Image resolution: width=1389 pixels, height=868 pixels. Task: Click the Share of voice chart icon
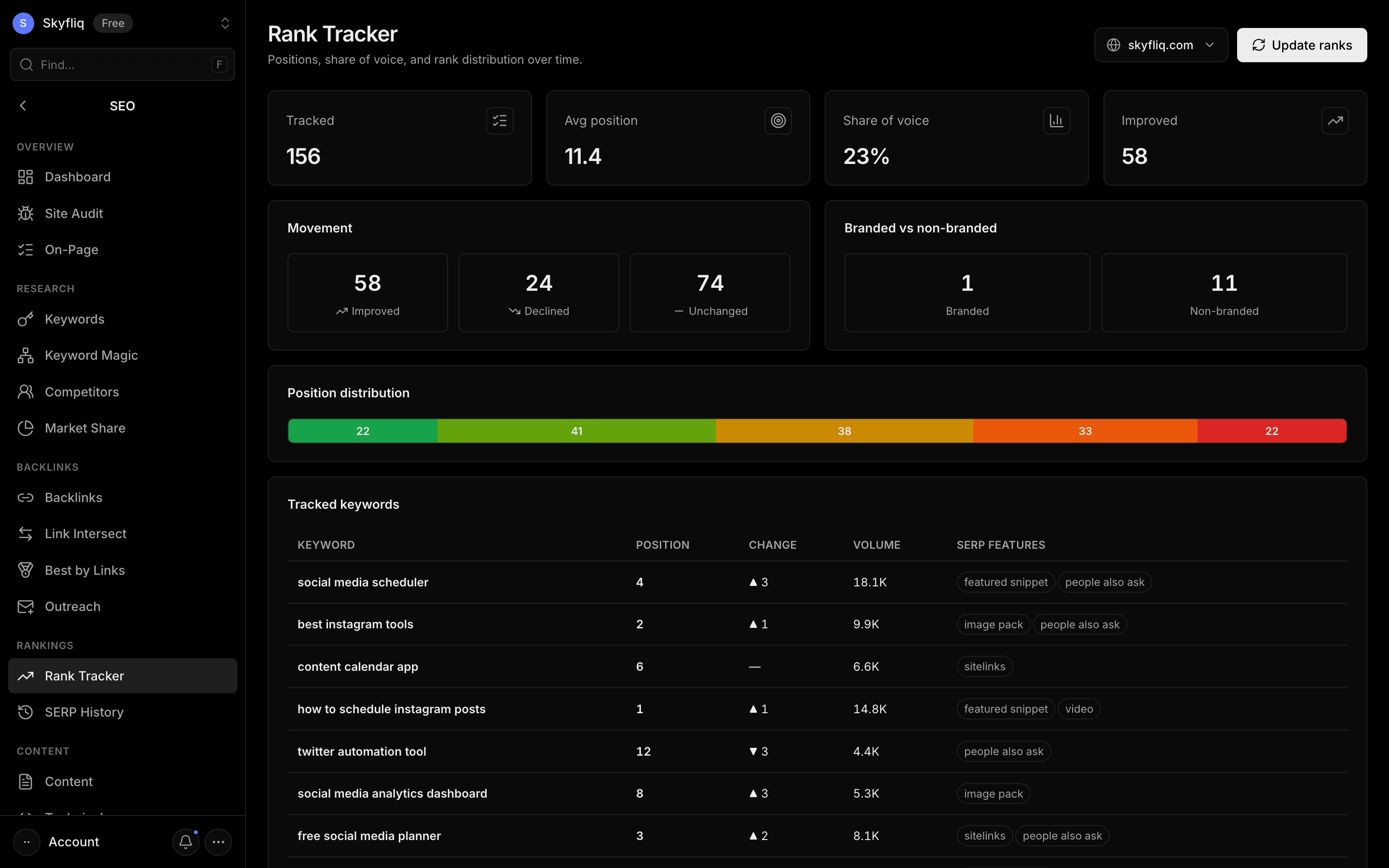(1056, 121)
